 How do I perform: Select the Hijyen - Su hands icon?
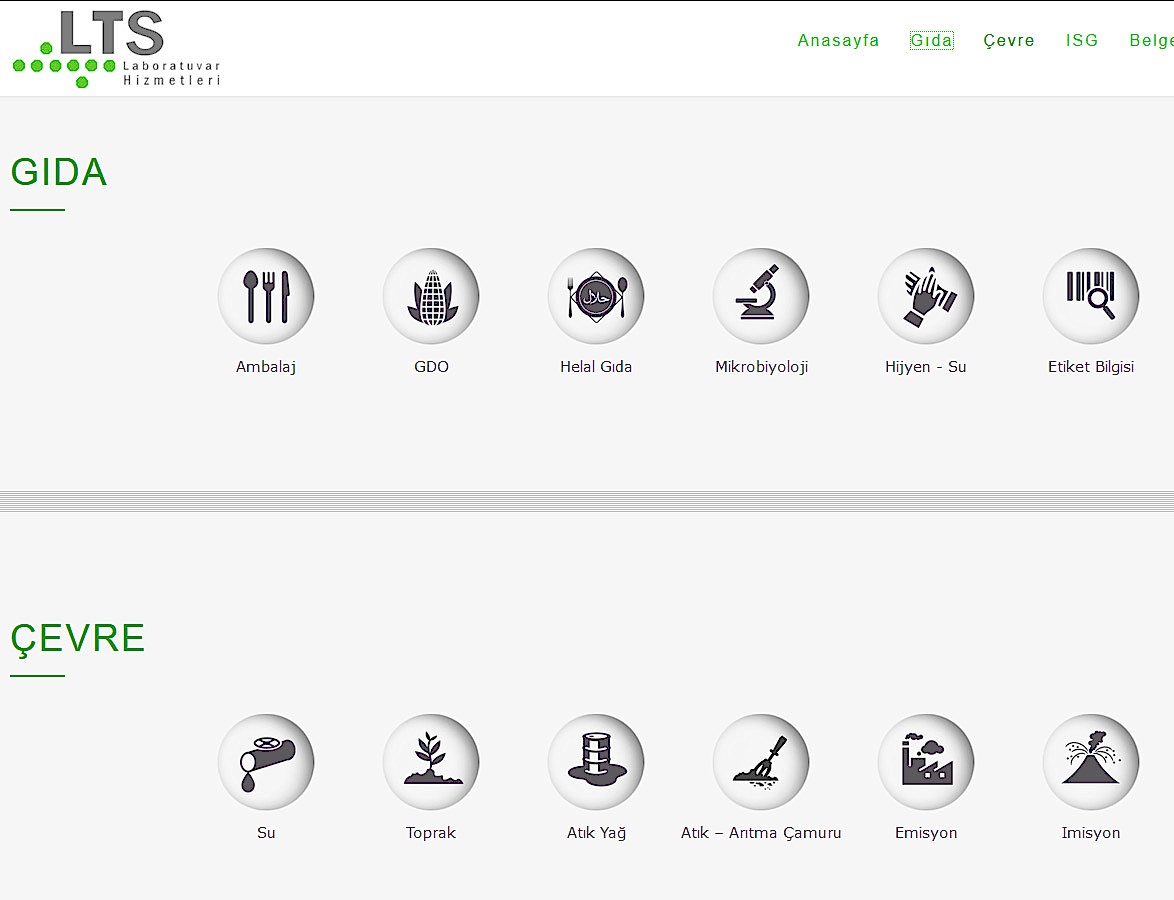pyautogui.click(x=926, y=296)
